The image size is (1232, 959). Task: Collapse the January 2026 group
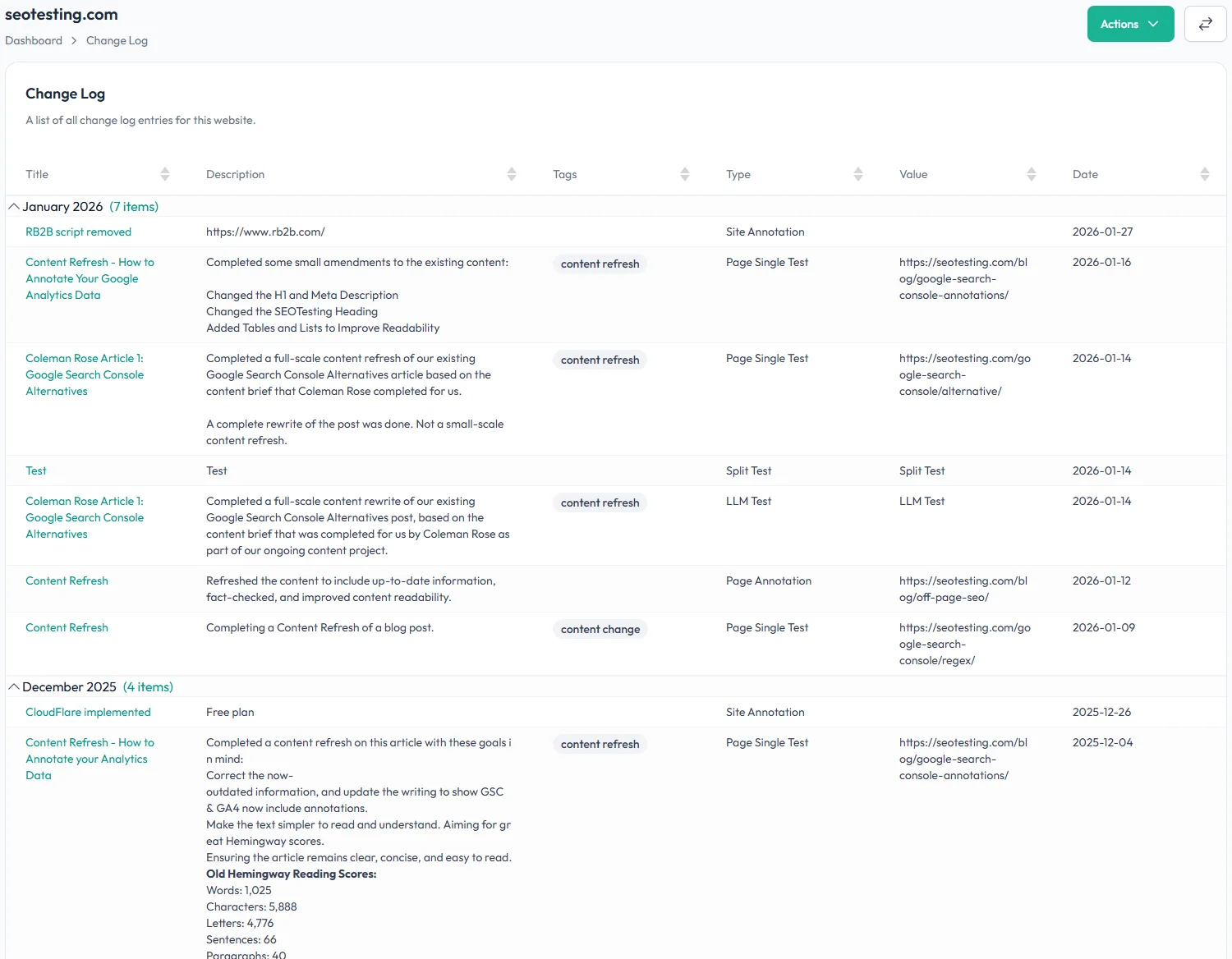[x=14, y=206]
